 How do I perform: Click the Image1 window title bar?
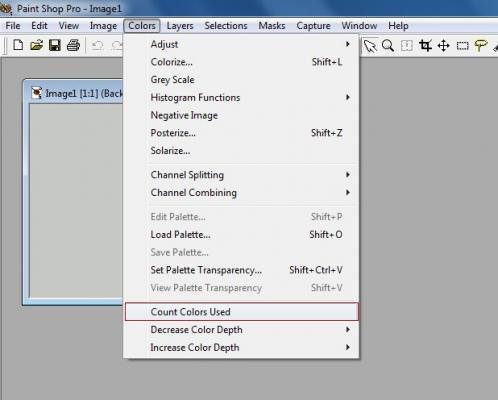pyautogui.click(x=74, y=93)
